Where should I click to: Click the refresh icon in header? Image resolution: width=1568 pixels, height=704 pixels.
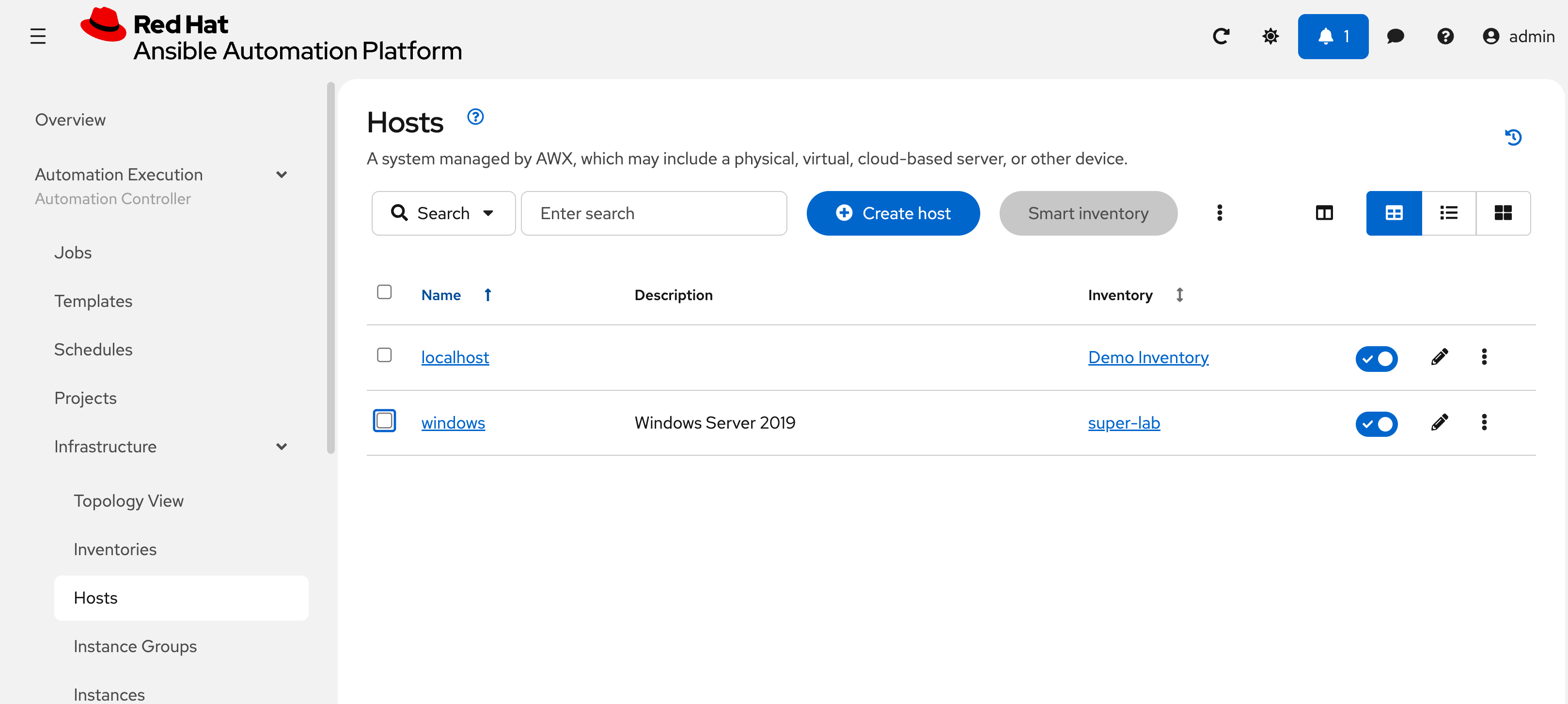(1221, 36)
